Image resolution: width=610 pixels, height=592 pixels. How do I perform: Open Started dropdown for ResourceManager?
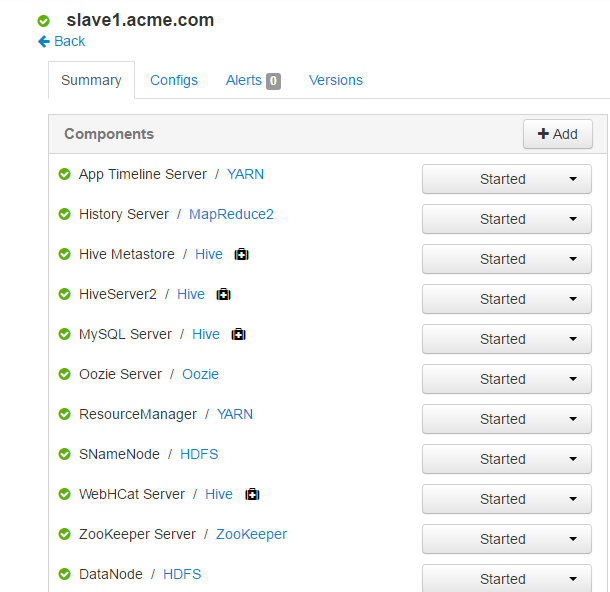click(507, 419)
